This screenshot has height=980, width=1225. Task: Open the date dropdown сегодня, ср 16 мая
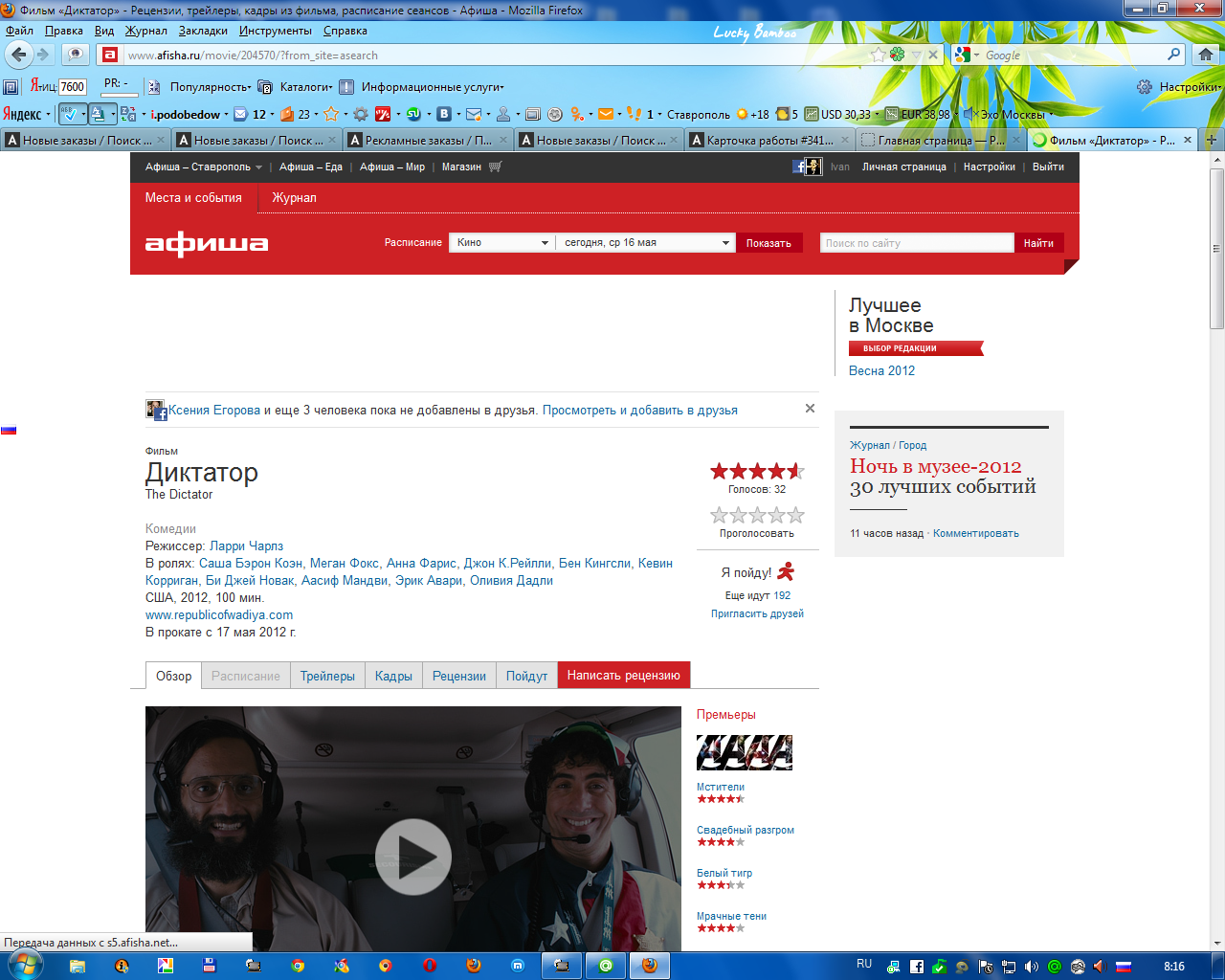[646, 243]
